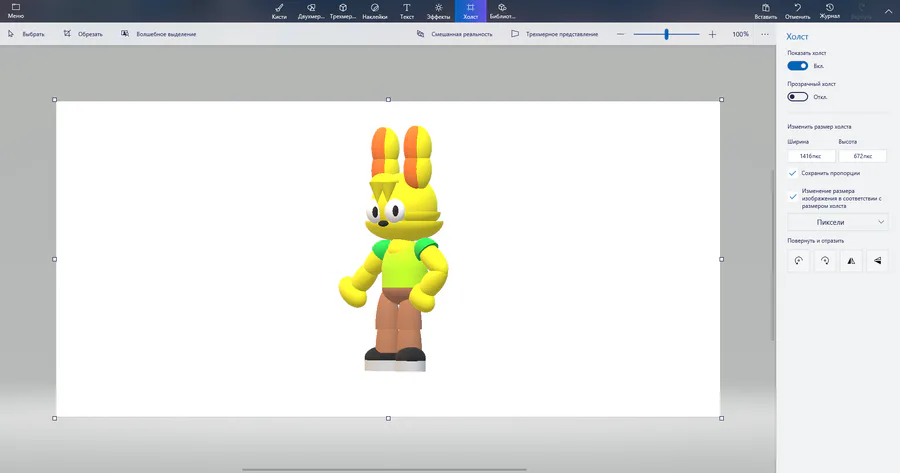Click the top-center canvas resize handle
This screenshot has width=900, height=473.
click(389, 99)
